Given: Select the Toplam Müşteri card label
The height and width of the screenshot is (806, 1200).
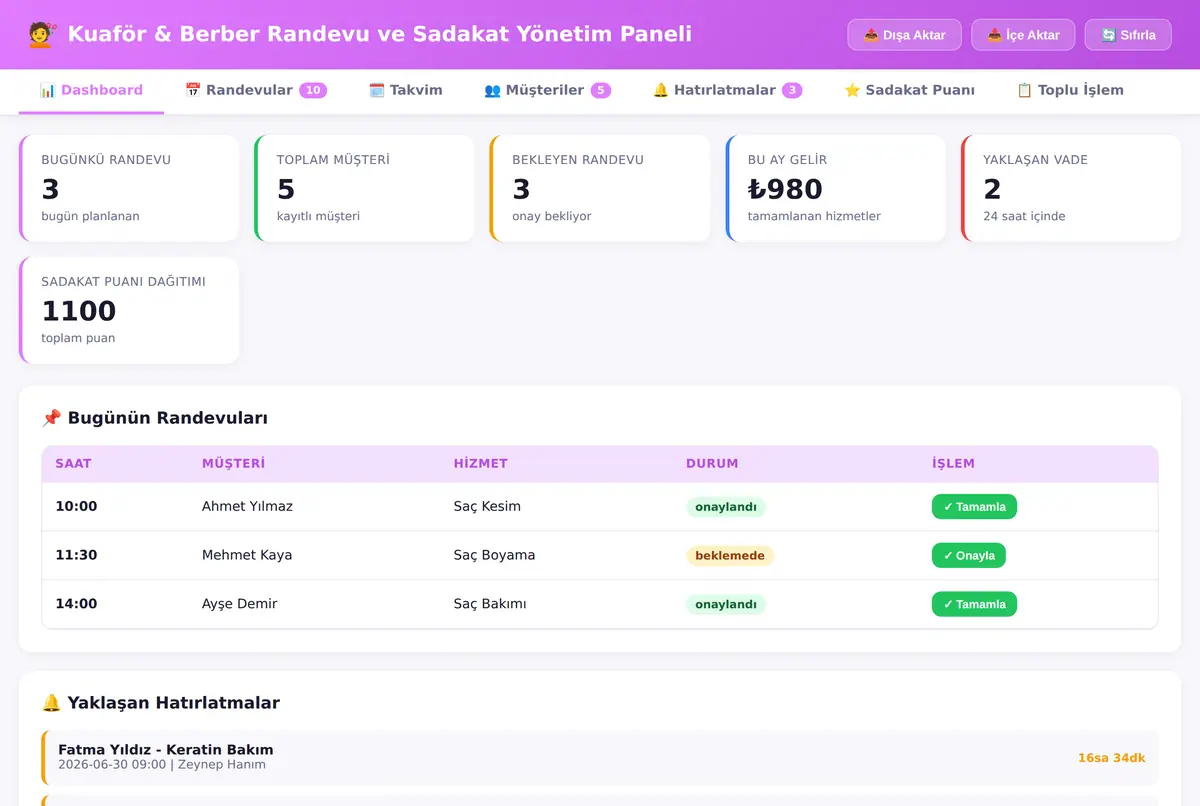Looking at the screenshot, I should 333,160.
